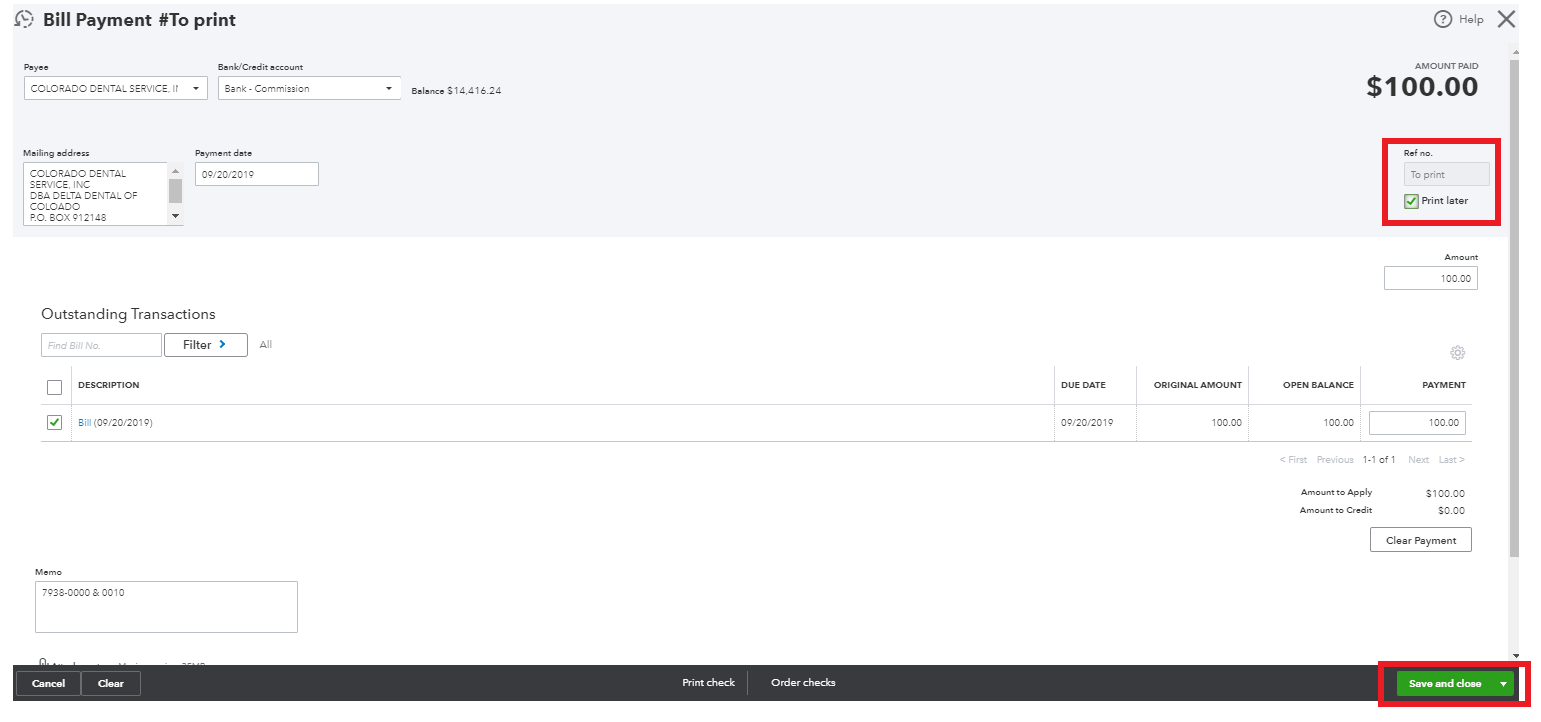
Task: Uncheck the Bill (09/20/2019) row checkbox
Action: 55,423
